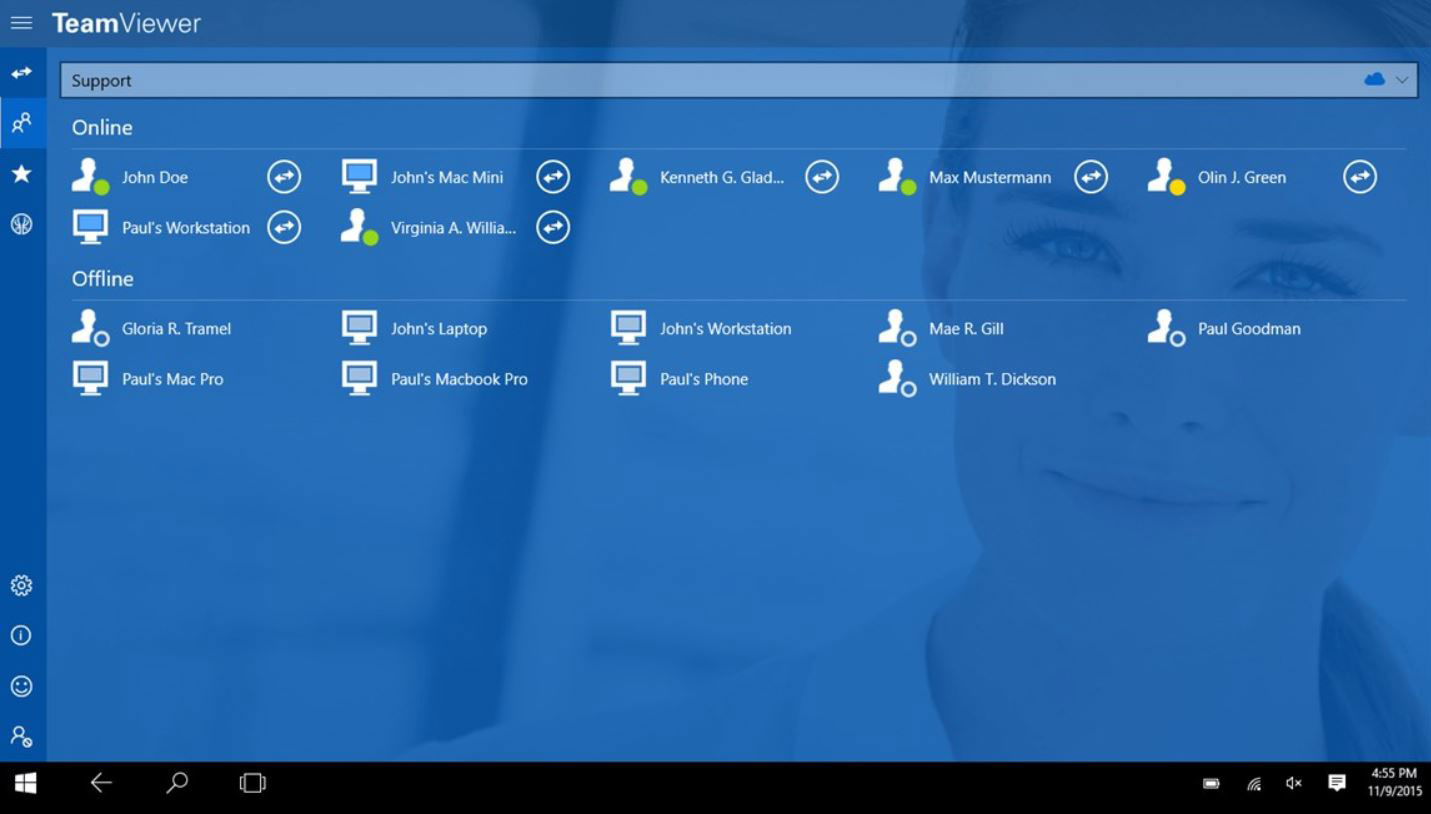1431x814 pixels.
Task: Collapse the Offline section
Action: [x=102, y=278]
